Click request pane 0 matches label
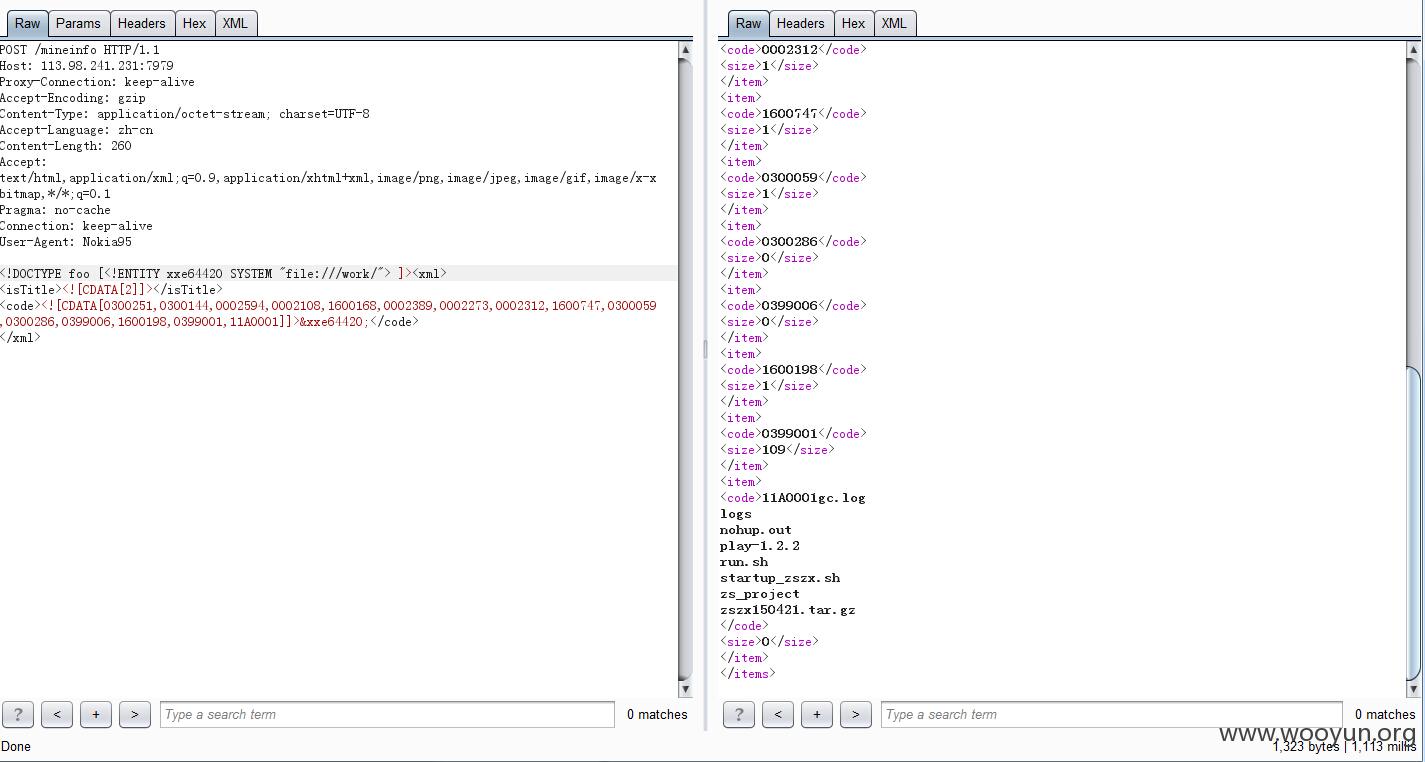 click(x=657, y=714)
